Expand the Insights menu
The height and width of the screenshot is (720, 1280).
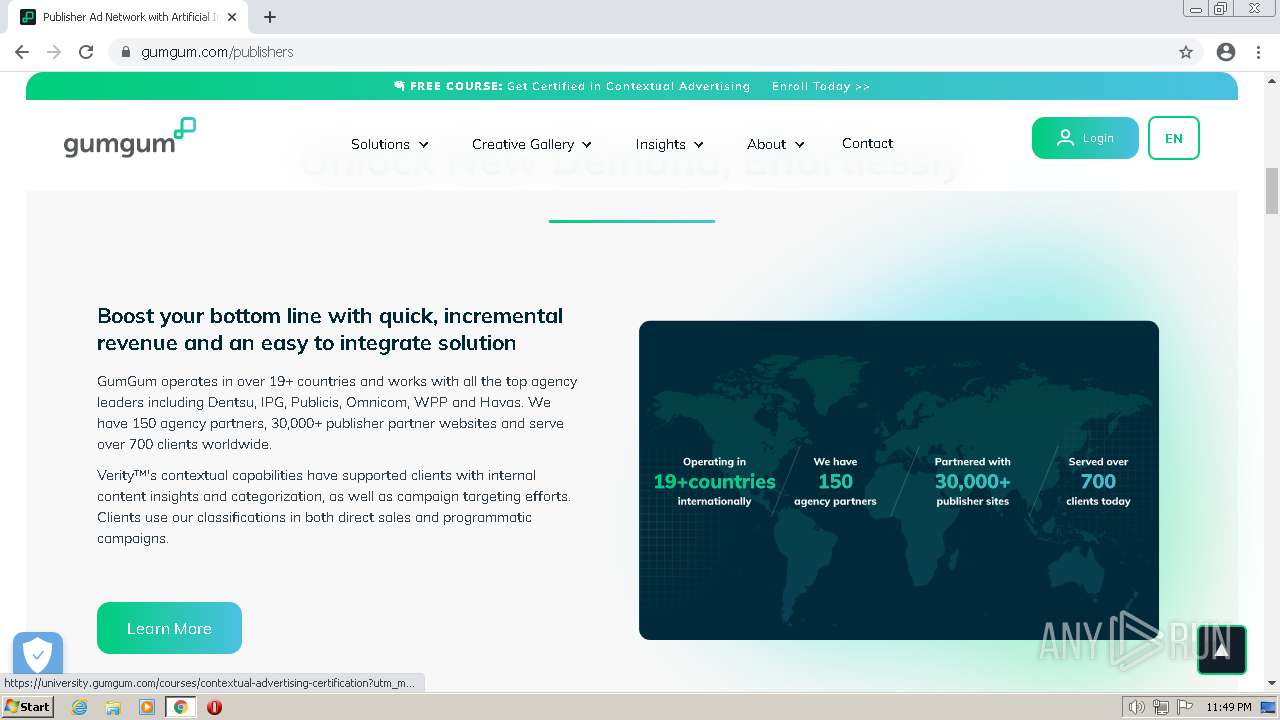click(x=669, y=144)
